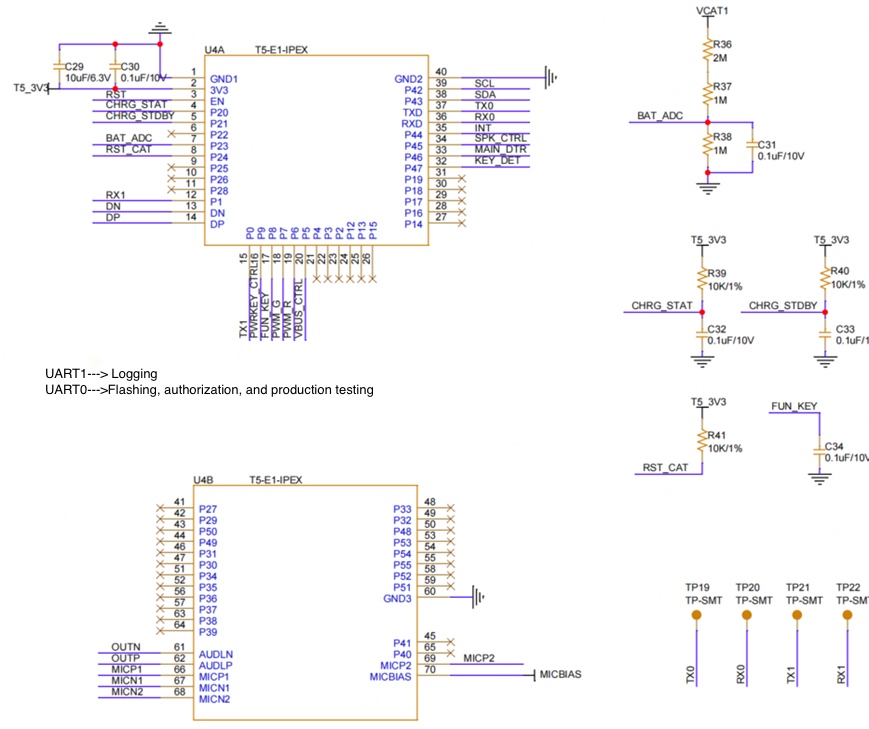Select the ground symbol beside GND3 pin
Screen dimensions: 869x729
(479, 598)
